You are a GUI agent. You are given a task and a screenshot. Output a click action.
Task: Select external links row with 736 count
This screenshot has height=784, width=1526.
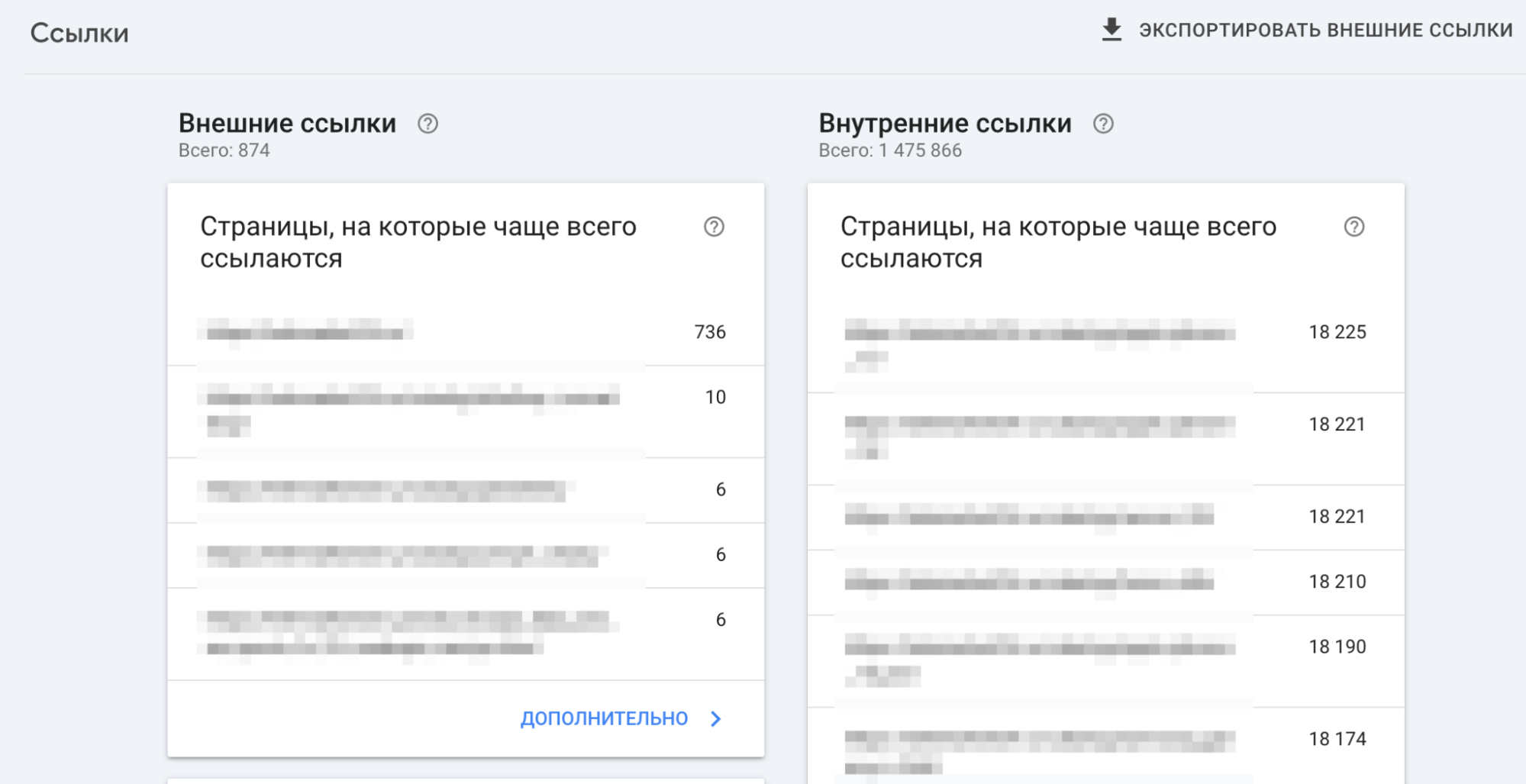click(x=466, y=332)
